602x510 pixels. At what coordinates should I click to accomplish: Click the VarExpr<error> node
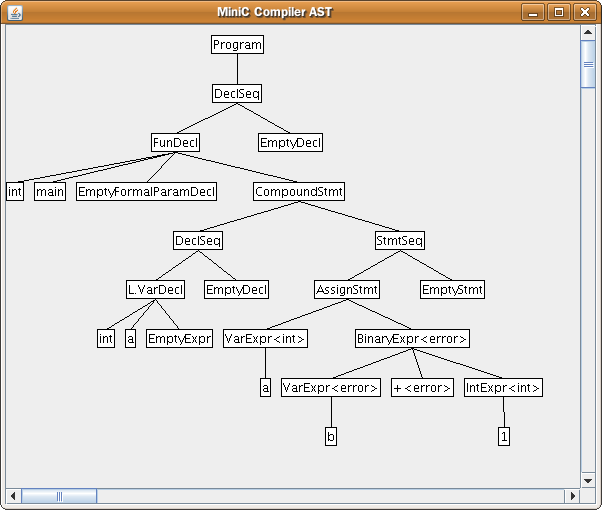click(331, 388)
